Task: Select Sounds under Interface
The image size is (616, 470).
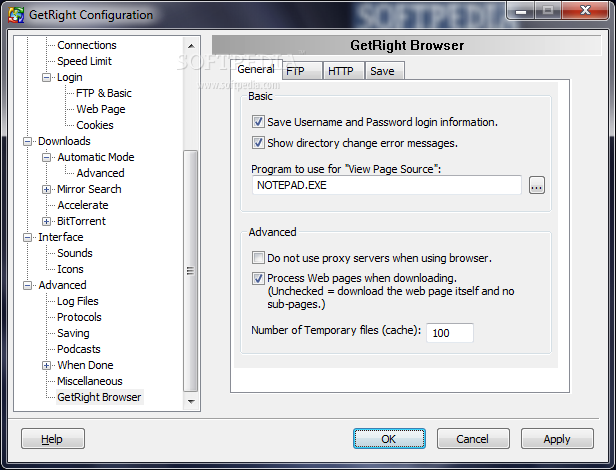Action: pyautogui.click(x=75, y=253)
